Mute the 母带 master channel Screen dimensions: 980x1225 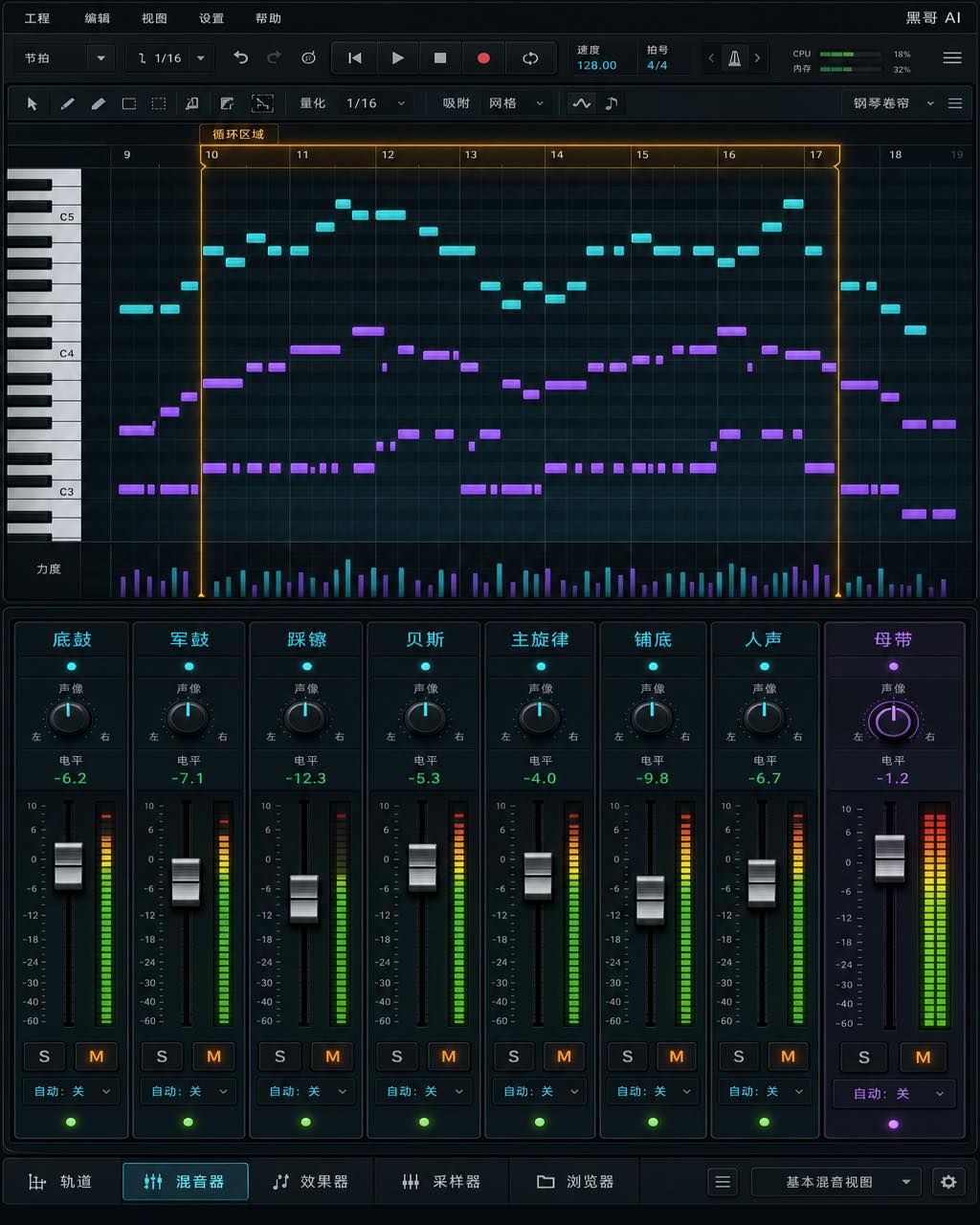pos(923,1058)
